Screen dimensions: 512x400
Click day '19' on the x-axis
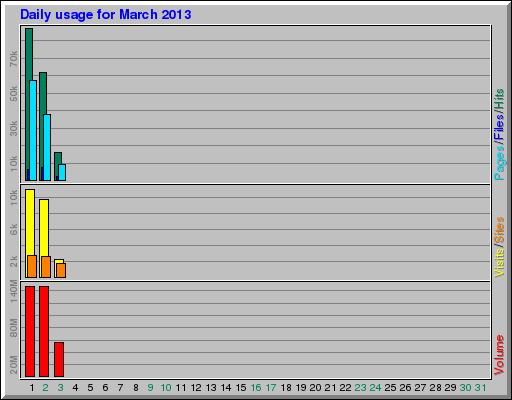tap(301, 388)
